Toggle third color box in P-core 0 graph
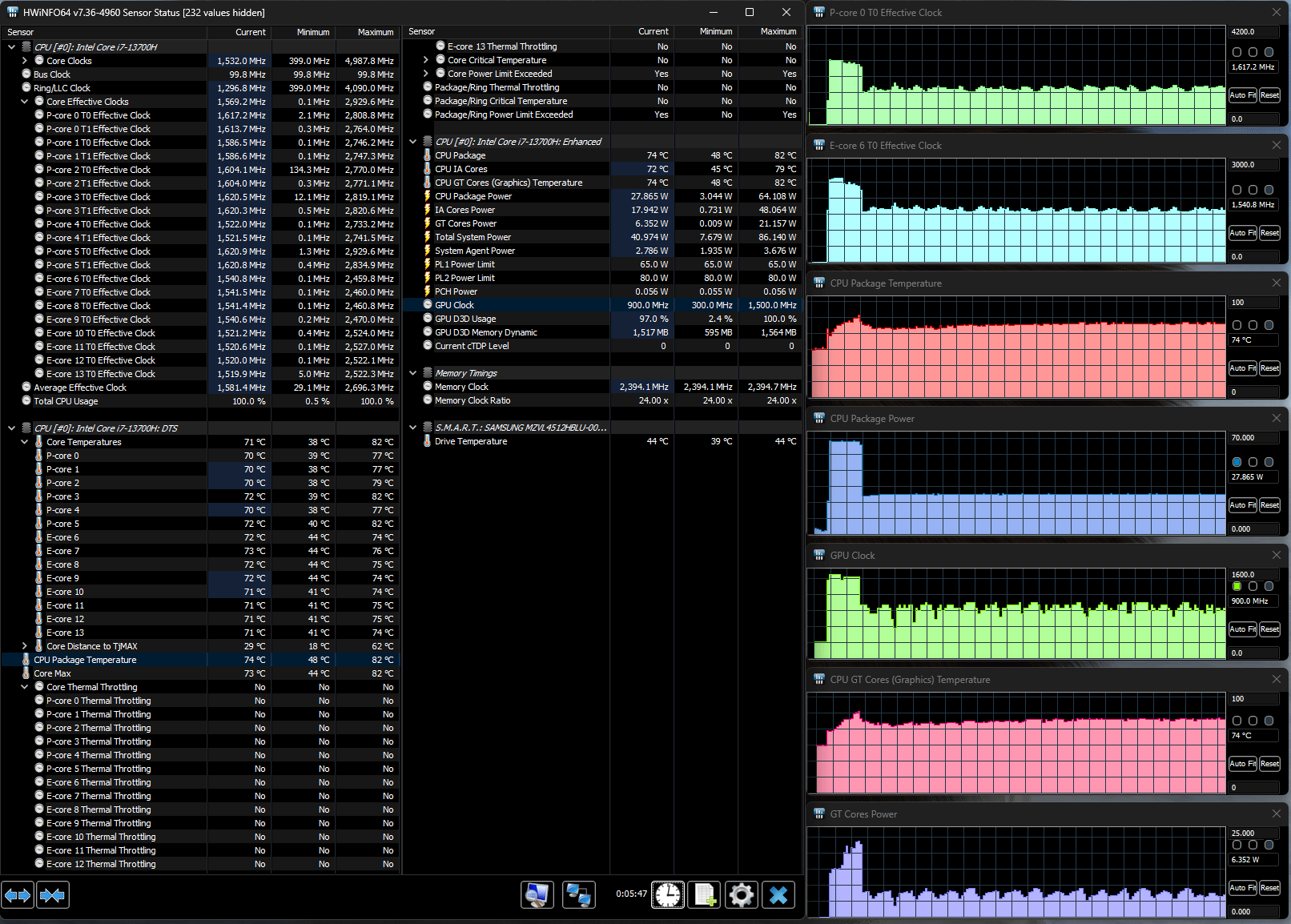 [x=1269, y=52]
